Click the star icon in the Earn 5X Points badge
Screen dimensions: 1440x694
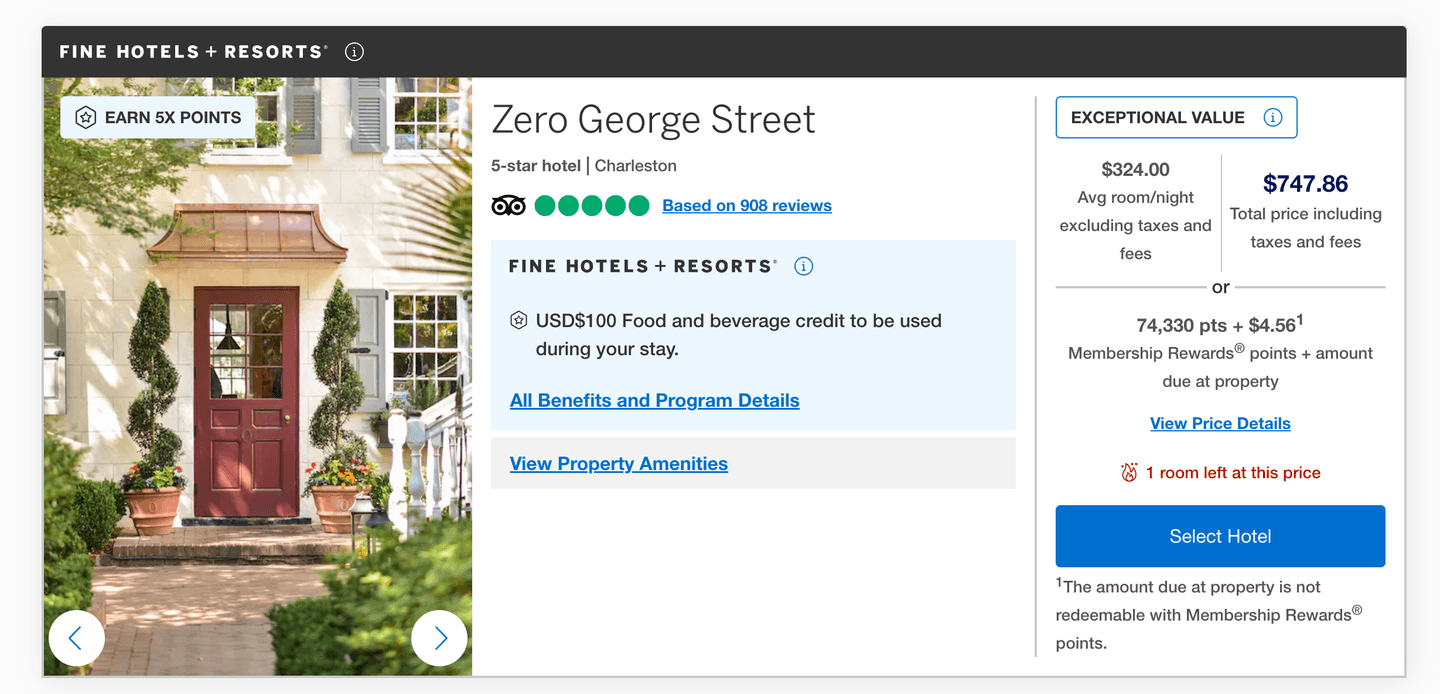(87, 118)
